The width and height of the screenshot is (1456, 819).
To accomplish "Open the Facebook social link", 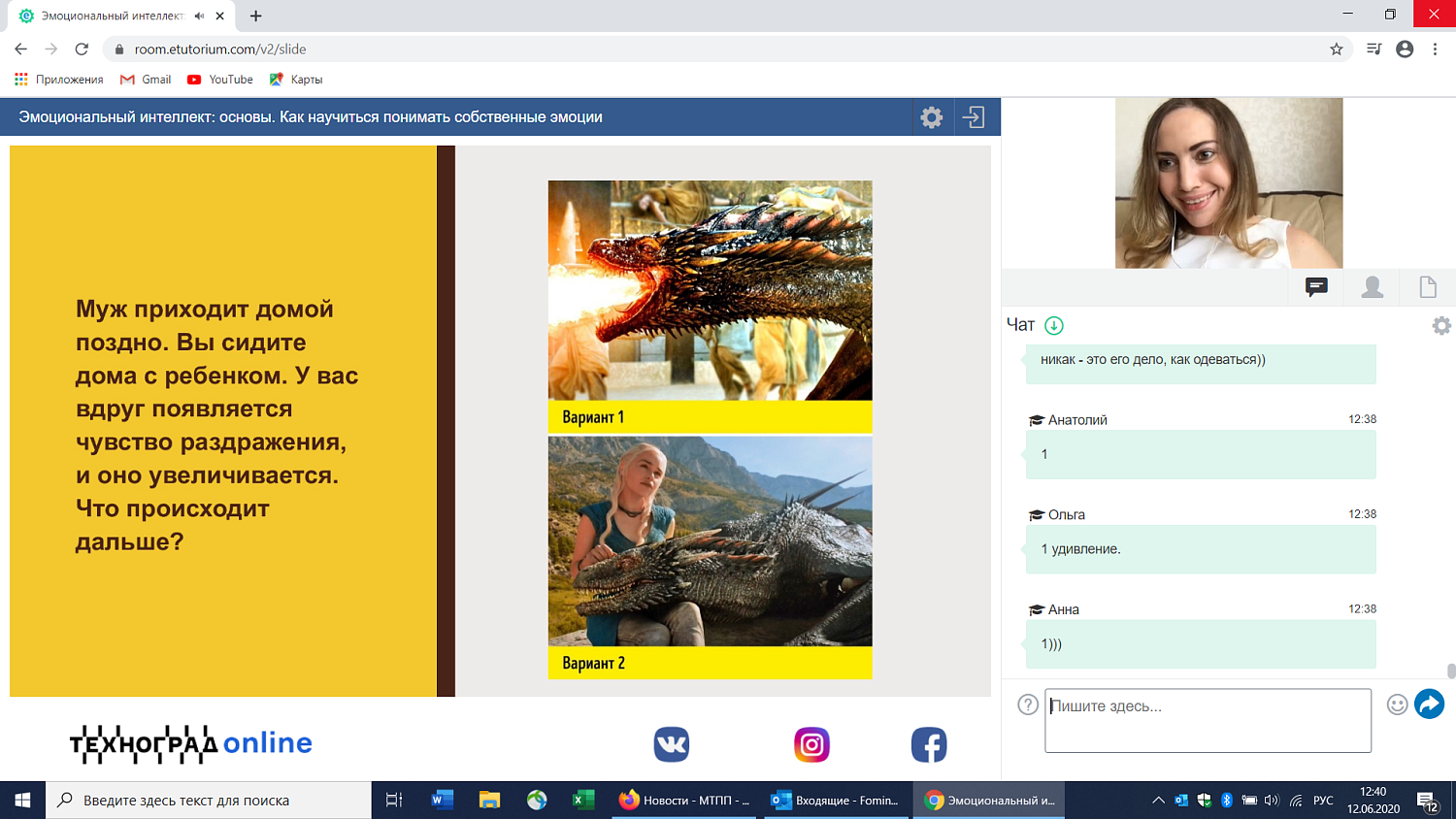I will pos(929,744).
